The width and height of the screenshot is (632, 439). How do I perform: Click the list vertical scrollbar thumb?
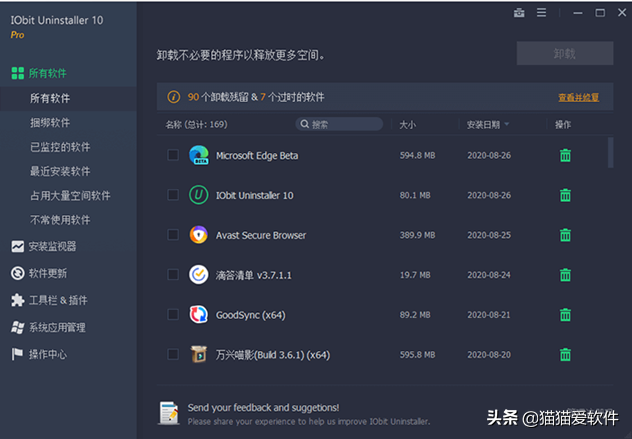611,152
